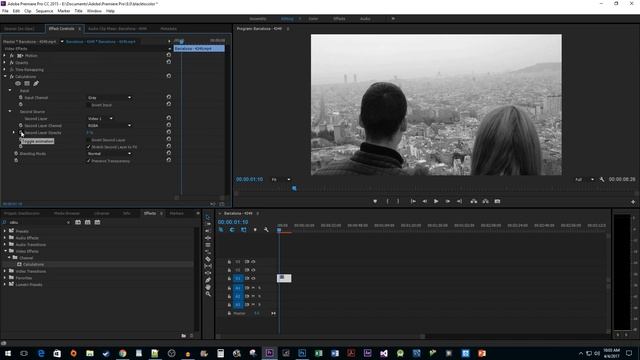Uncheck Stretch Second Layer to Fit
Viewport: 640px width, 360px height.
pos(89,147)
